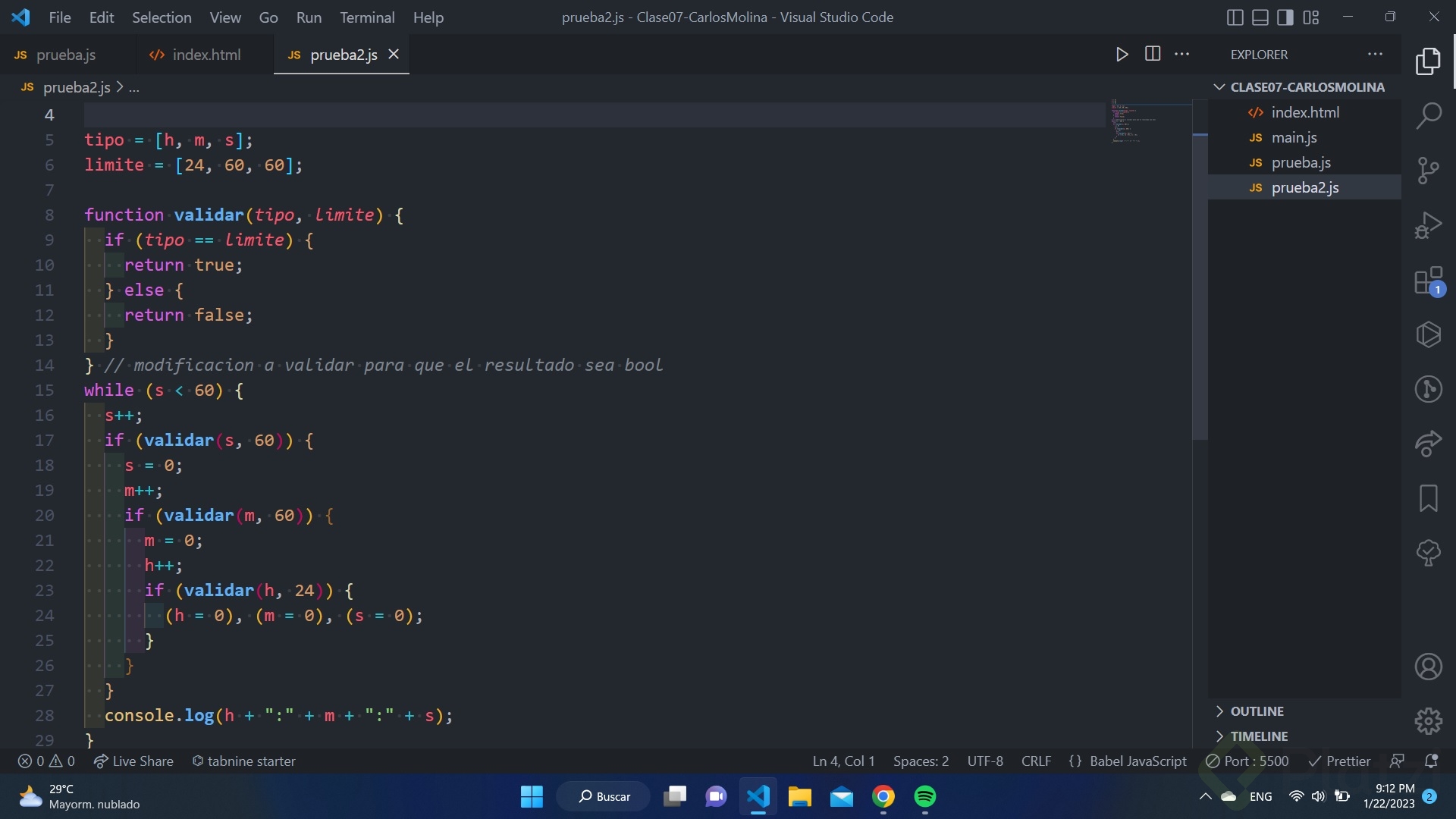Open the Extensions view with badge
The width and height of the screenshot is (1456, 819).
(x=1429, y=281)
